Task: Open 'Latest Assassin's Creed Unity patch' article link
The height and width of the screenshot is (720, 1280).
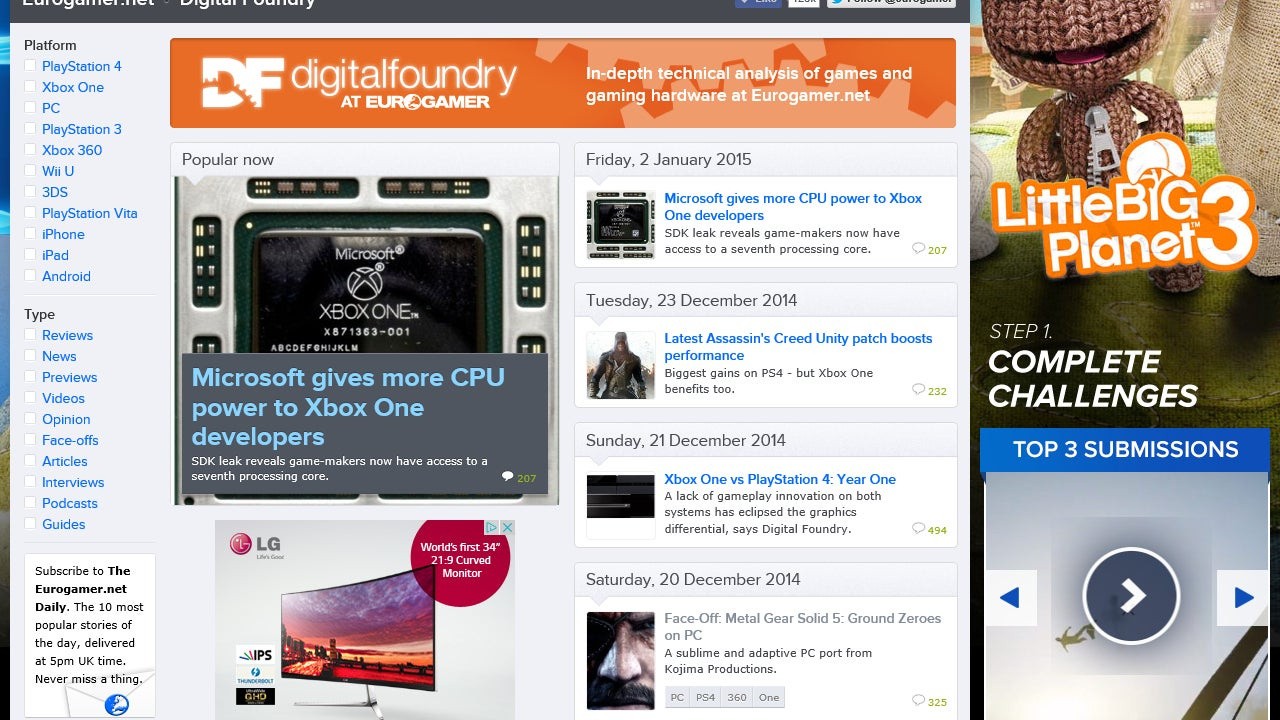Action: (x=797, y=346)
